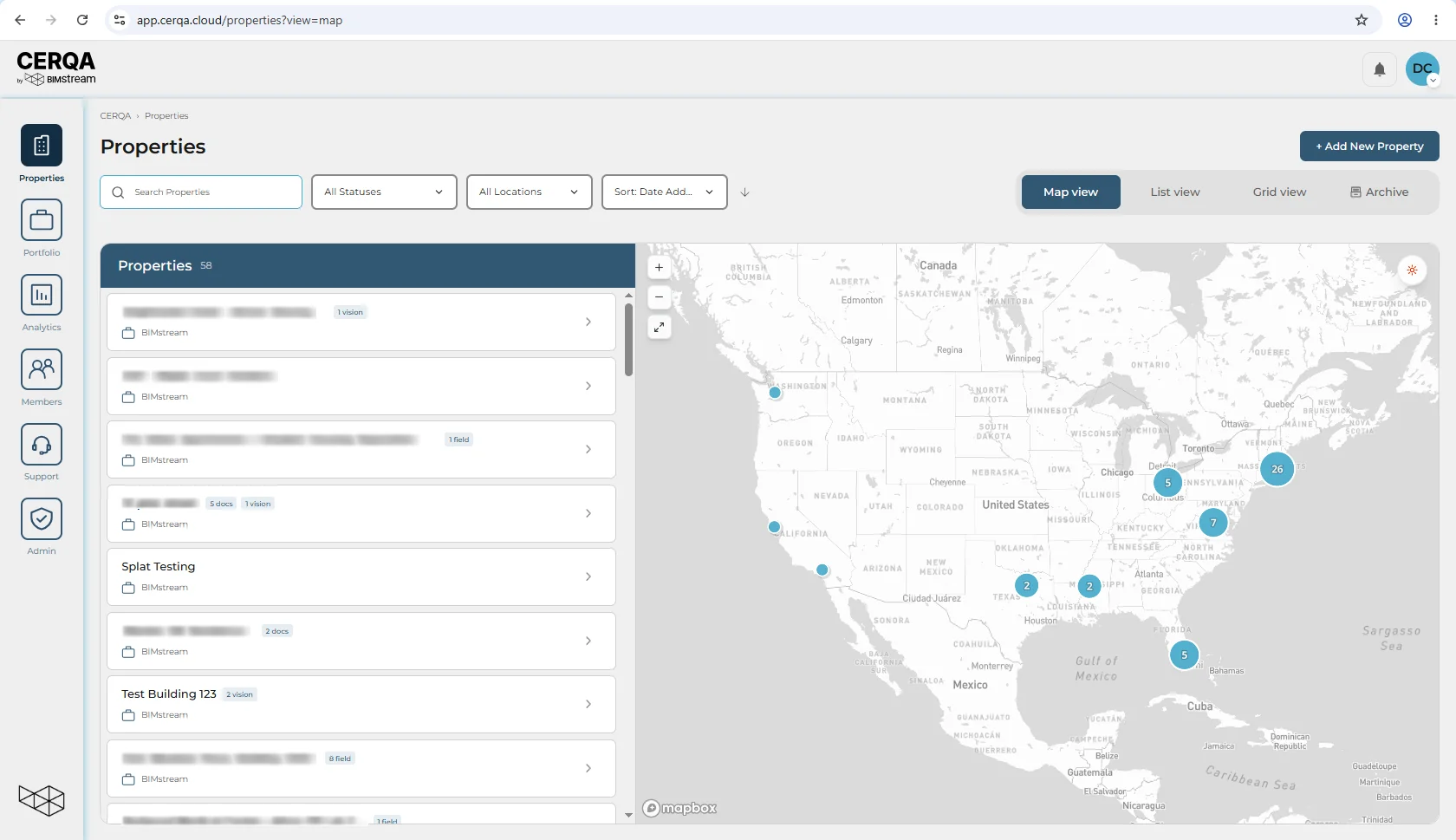Click the CERQA breadcrumb link
Viewport: 1456px width, 840px height.
[115, 116]
